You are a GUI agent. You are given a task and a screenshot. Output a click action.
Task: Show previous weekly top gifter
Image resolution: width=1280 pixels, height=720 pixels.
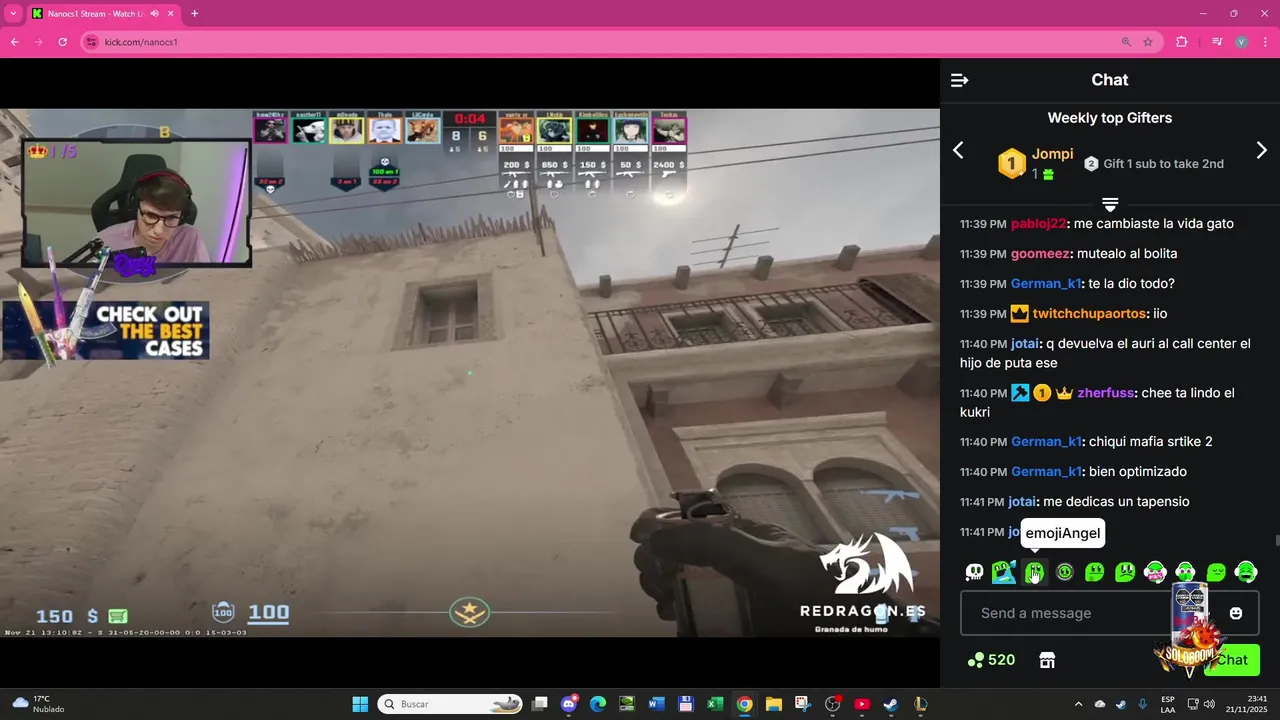coord(958,150)
